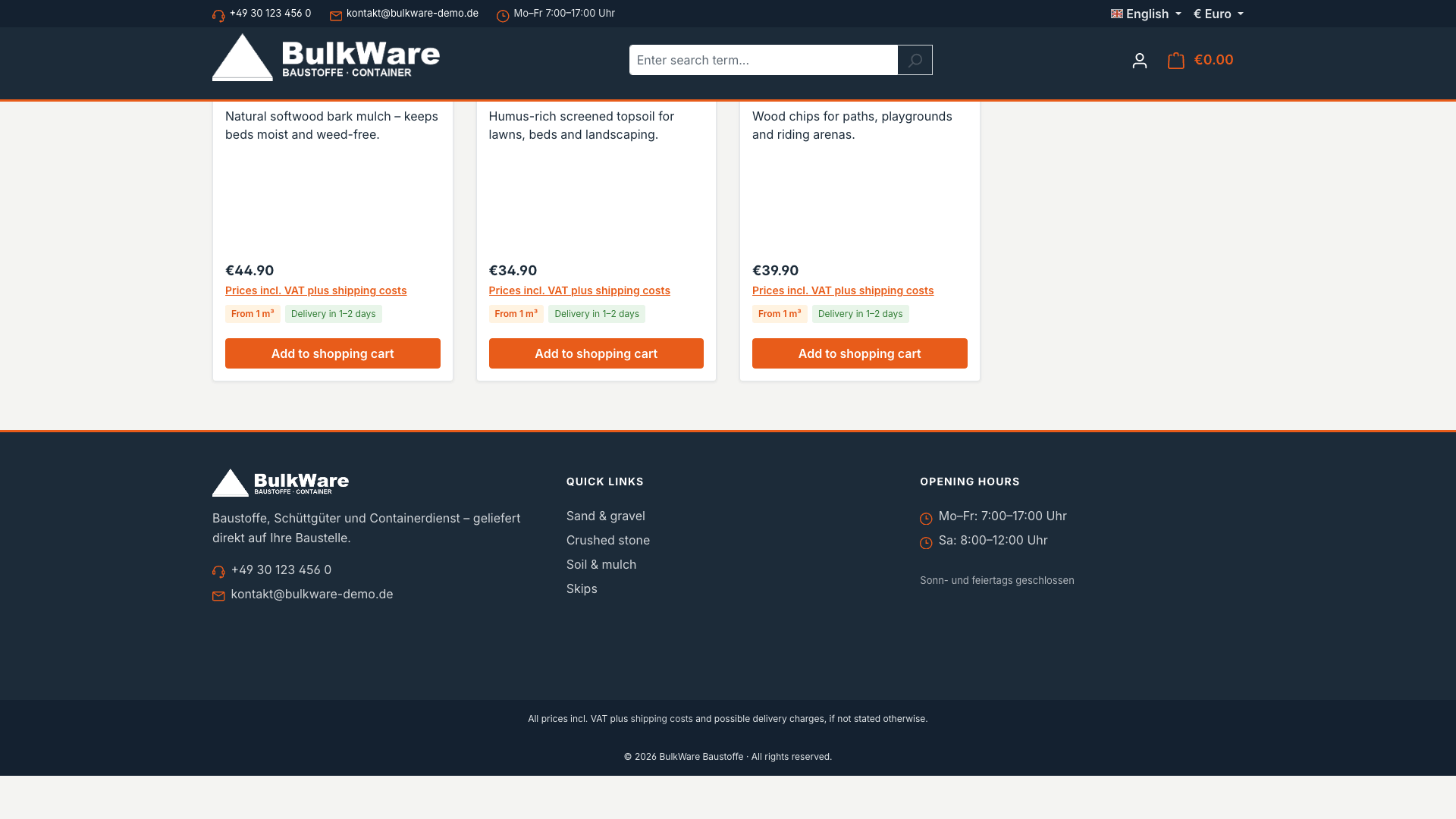Click the OPENING HOURS heading
1456x819 pixels.
969,482
